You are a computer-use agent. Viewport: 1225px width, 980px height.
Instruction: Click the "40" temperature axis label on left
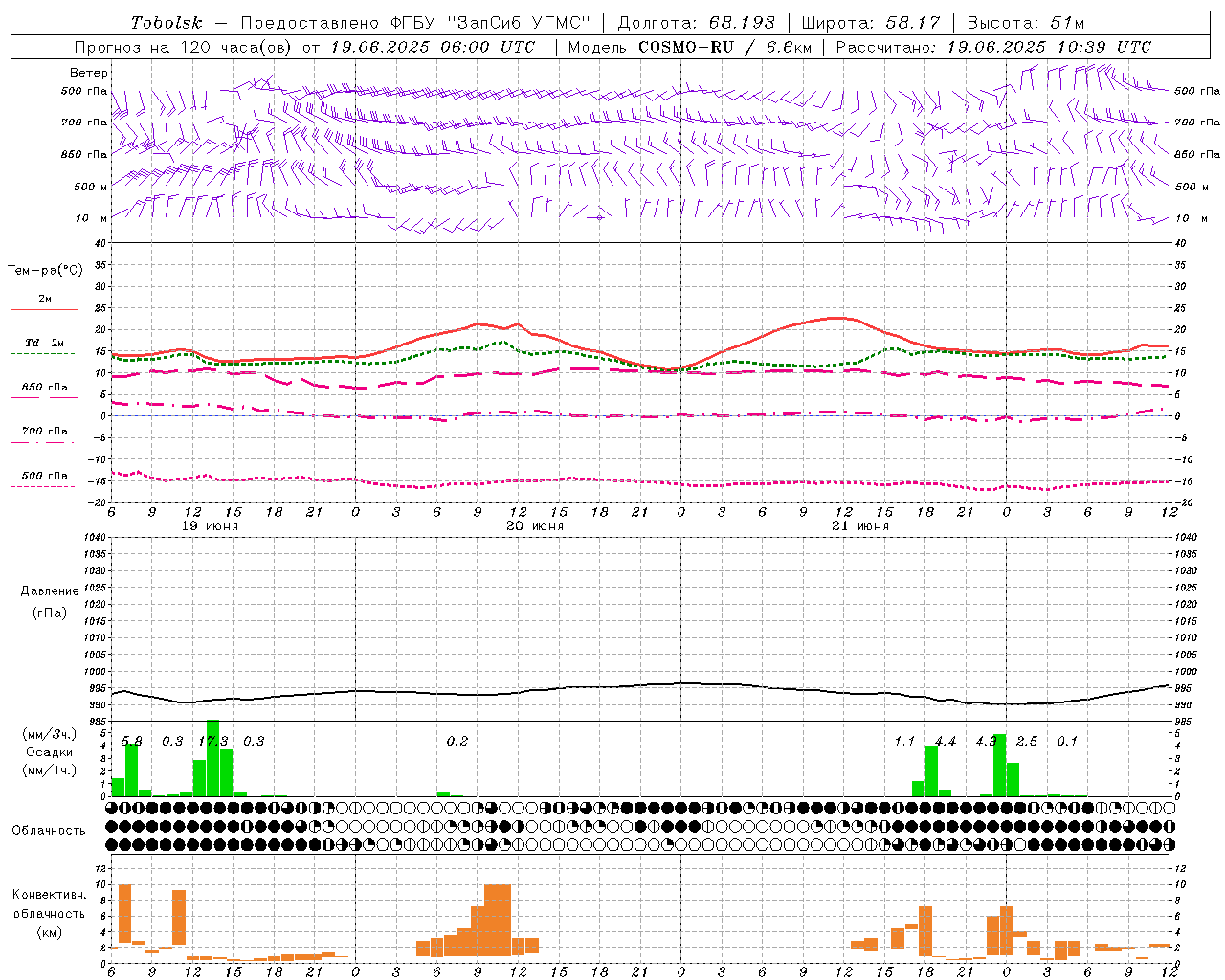click(100, 243)
